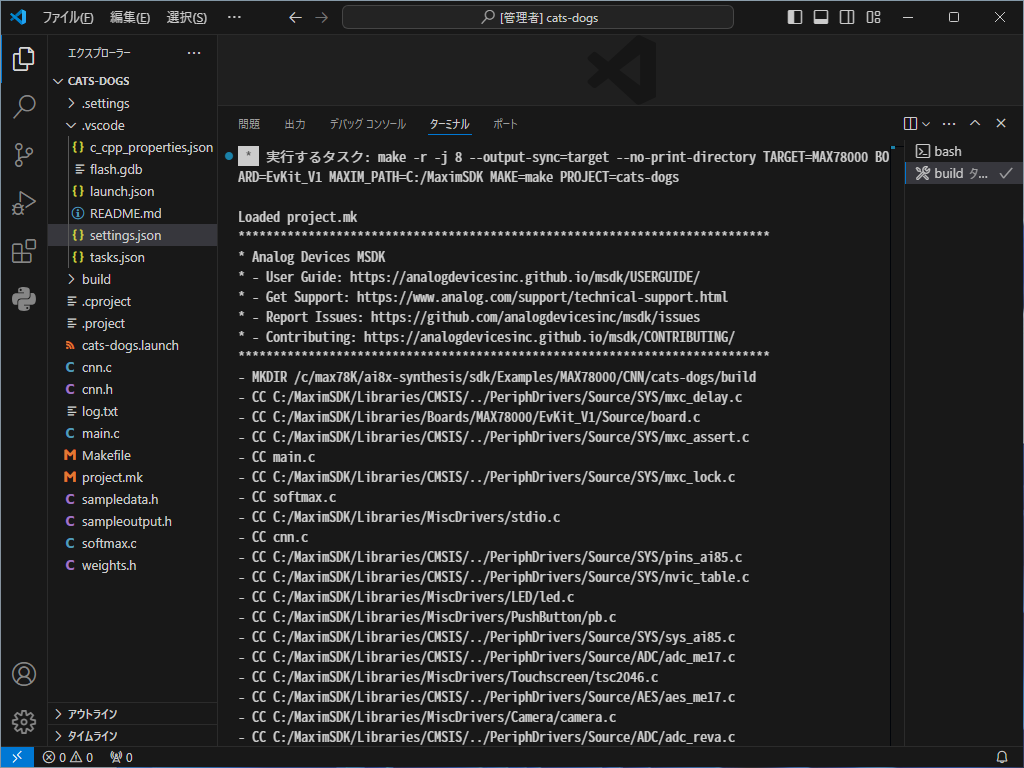1024x768 pixels.
Task: Open the Search view in activity bar
Action: point(24,107)
